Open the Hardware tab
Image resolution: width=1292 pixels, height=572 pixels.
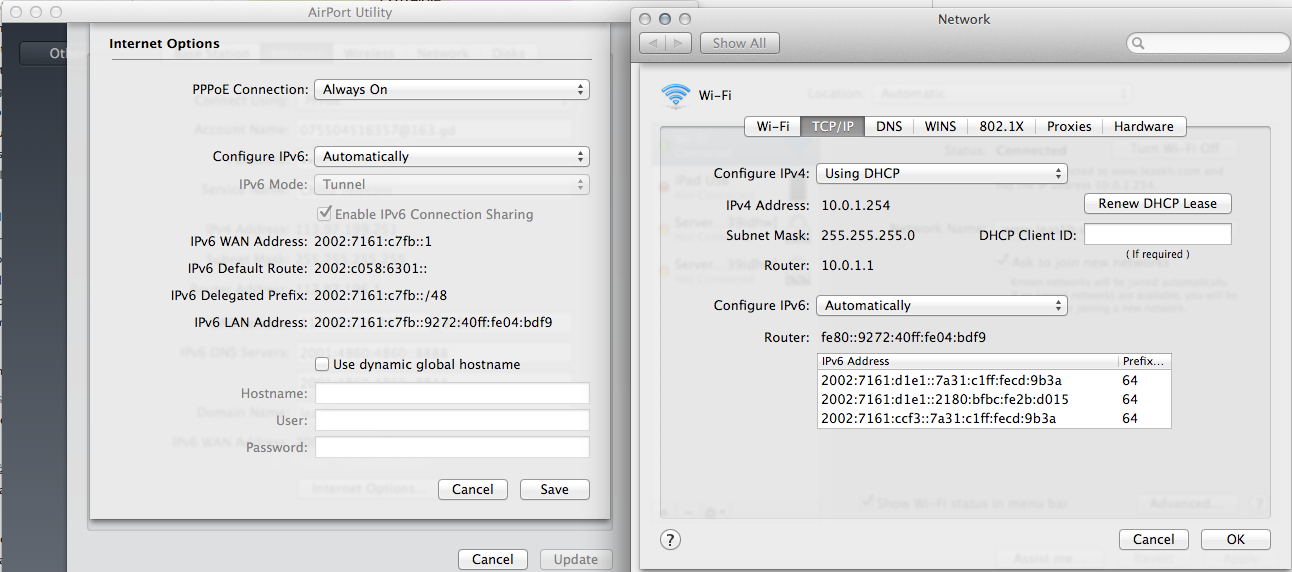coord(1144,126)
